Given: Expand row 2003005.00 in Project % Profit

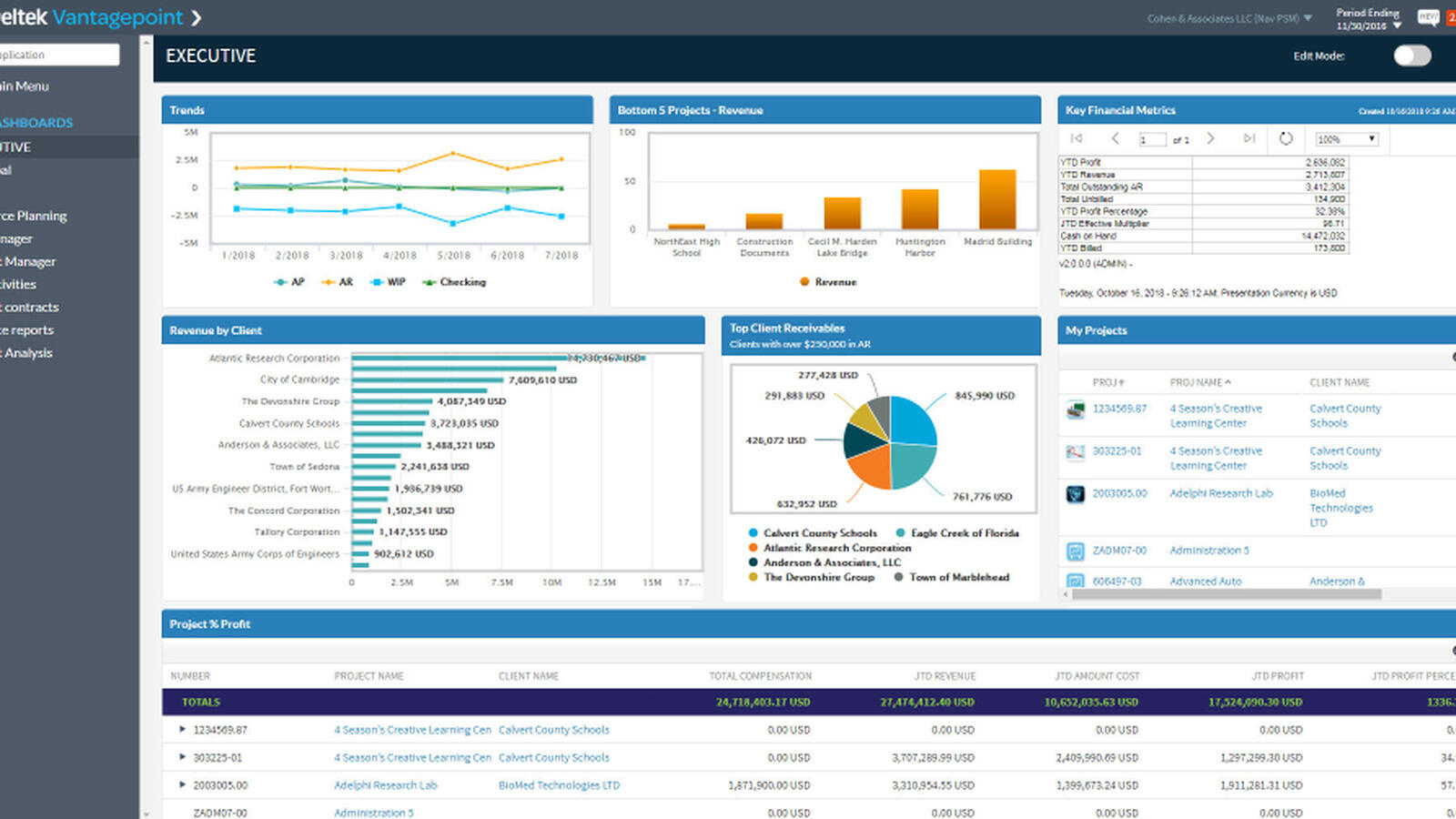Looking at the screenshot, I should (182, 784).
